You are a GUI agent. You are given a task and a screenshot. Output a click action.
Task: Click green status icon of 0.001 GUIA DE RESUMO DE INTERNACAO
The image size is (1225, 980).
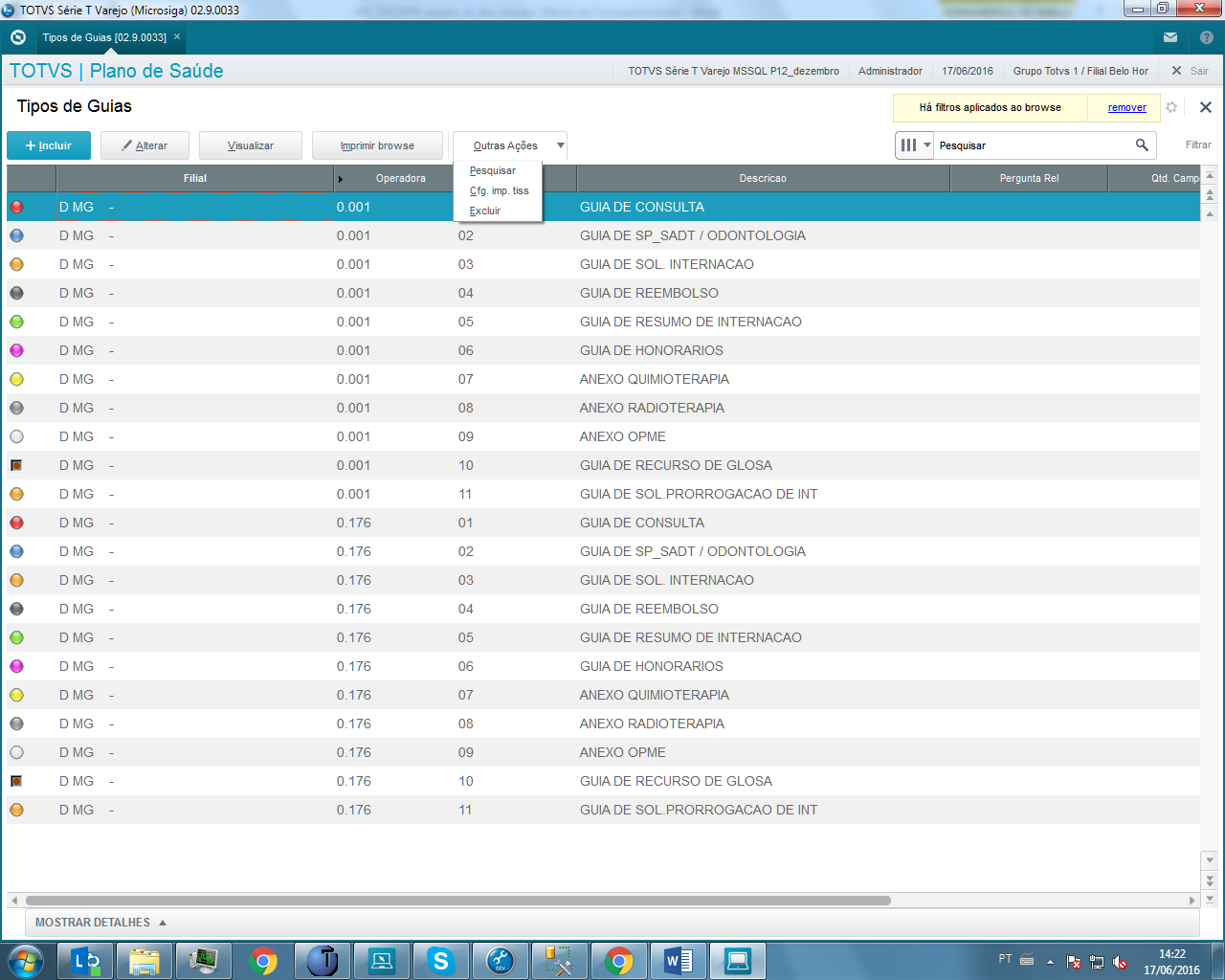point(16,322)
